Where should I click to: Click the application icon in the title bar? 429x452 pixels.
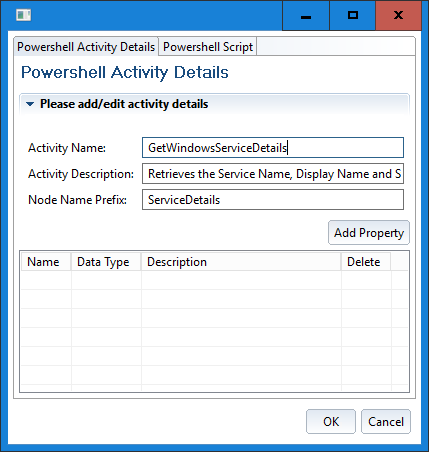coord(23,15)
